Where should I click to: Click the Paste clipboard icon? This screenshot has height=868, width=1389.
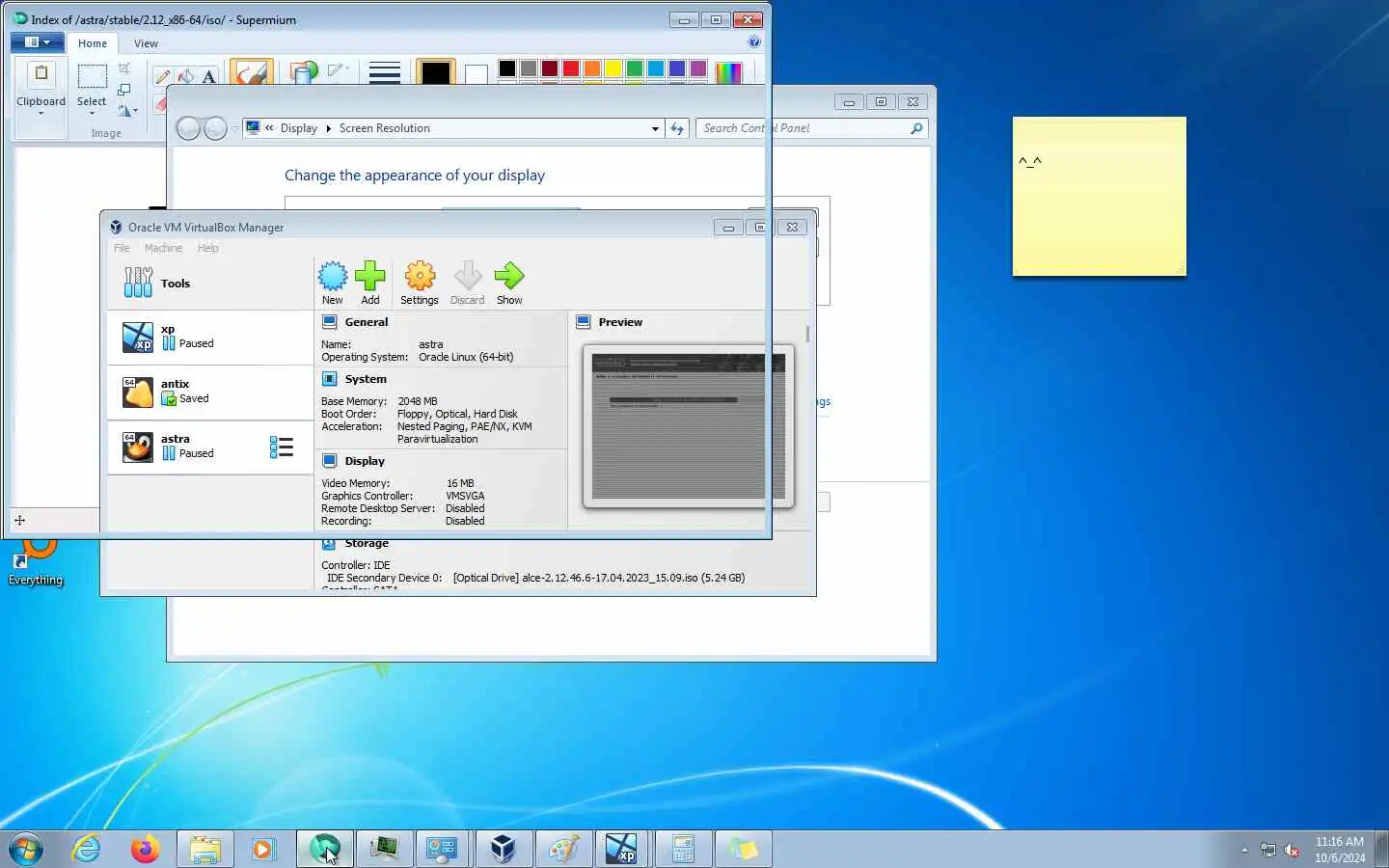click(x=41, y=75)
